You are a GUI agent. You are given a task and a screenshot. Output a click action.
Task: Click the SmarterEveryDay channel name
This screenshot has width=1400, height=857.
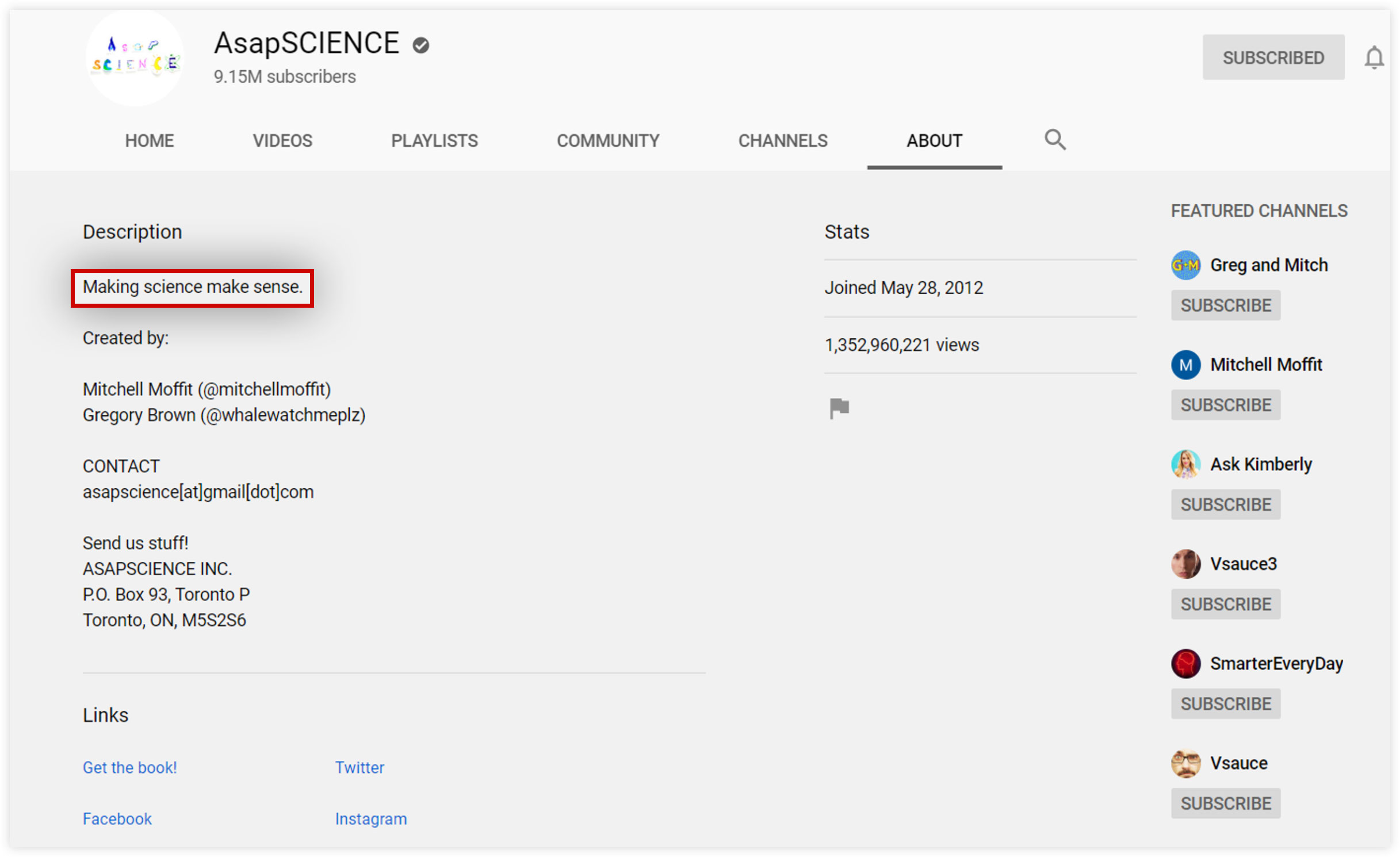[1276, 664]
